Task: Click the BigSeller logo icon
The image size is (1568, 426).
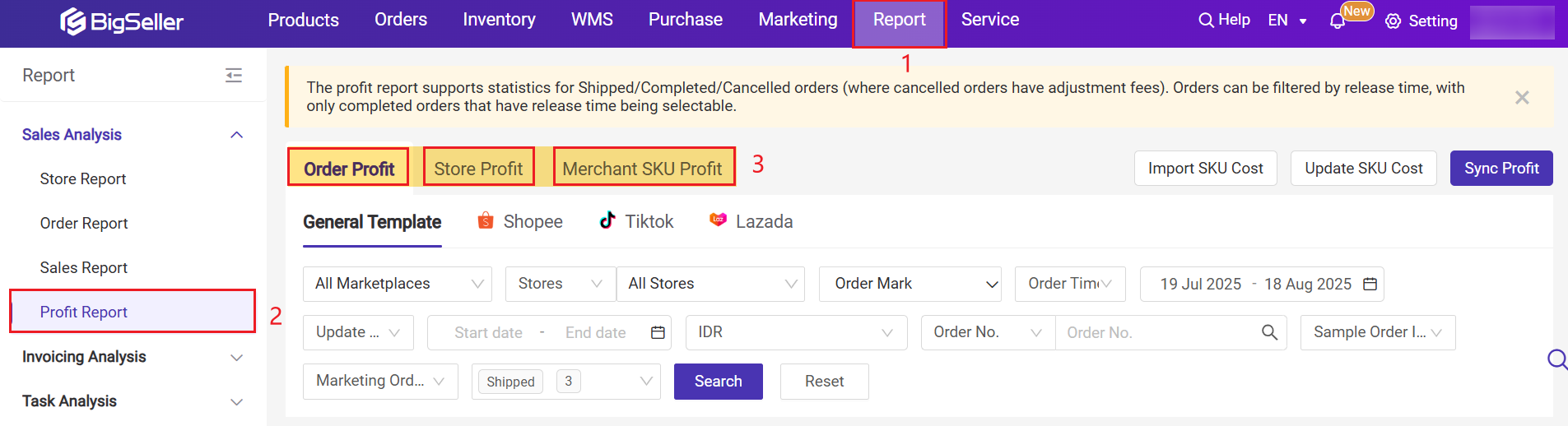Action: coord(72,21)
